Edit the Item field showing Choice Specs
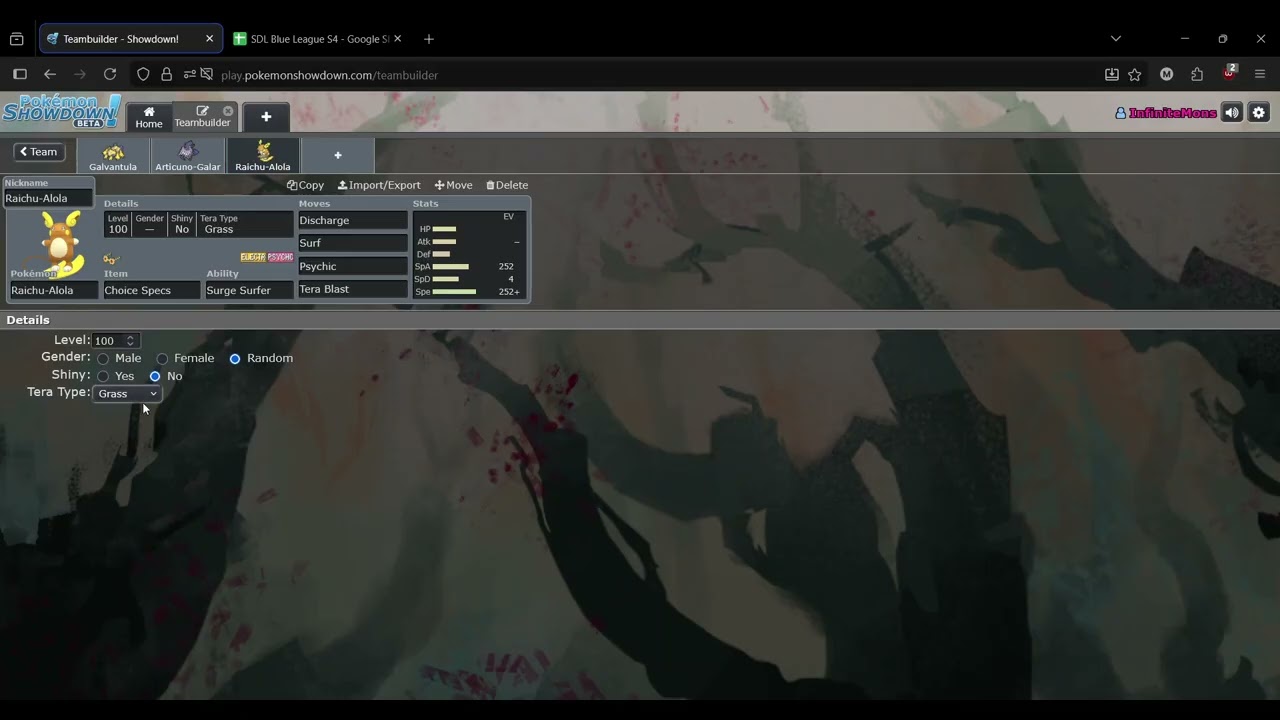Image resolution: width=1280 pixels, height=720 pixels. pos(152,290)
